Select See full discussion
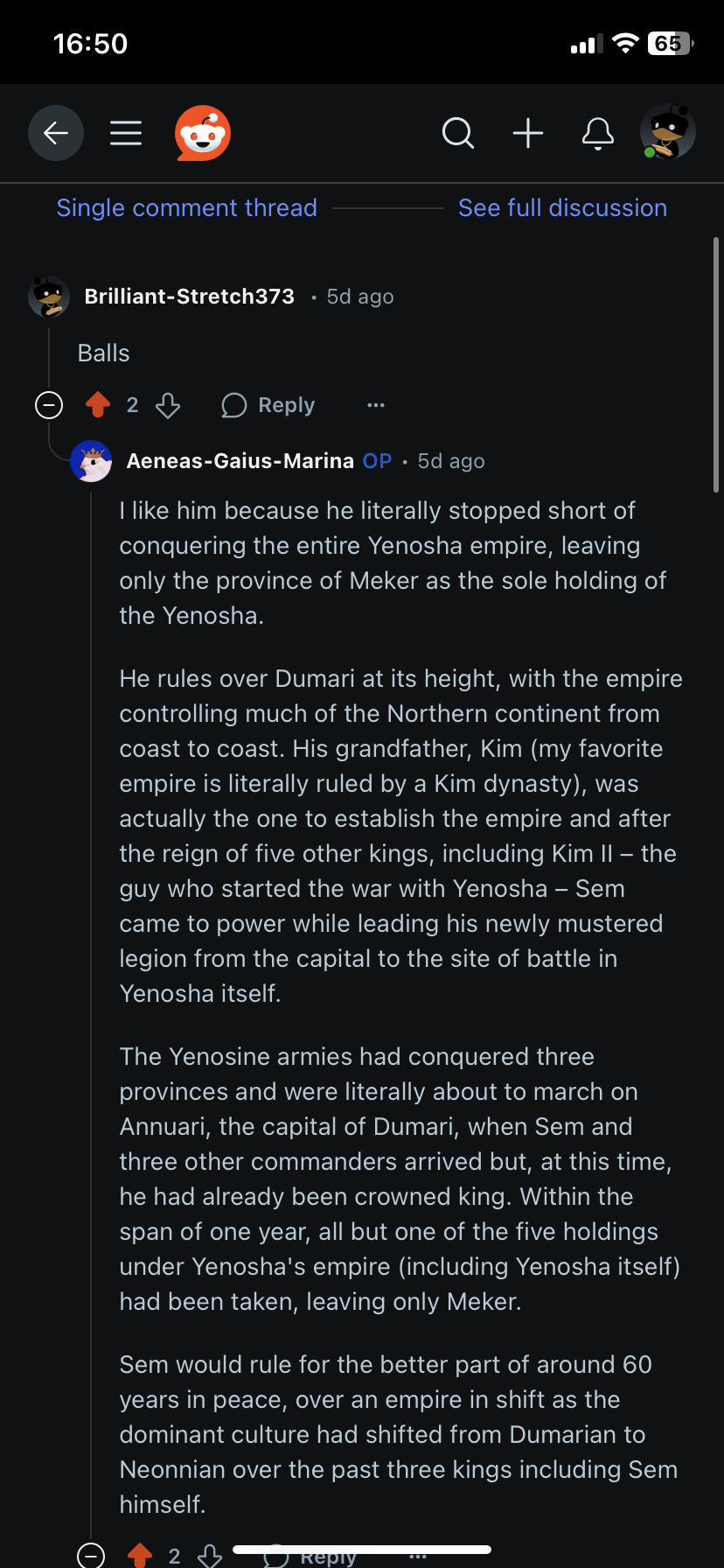 (562, 208)
